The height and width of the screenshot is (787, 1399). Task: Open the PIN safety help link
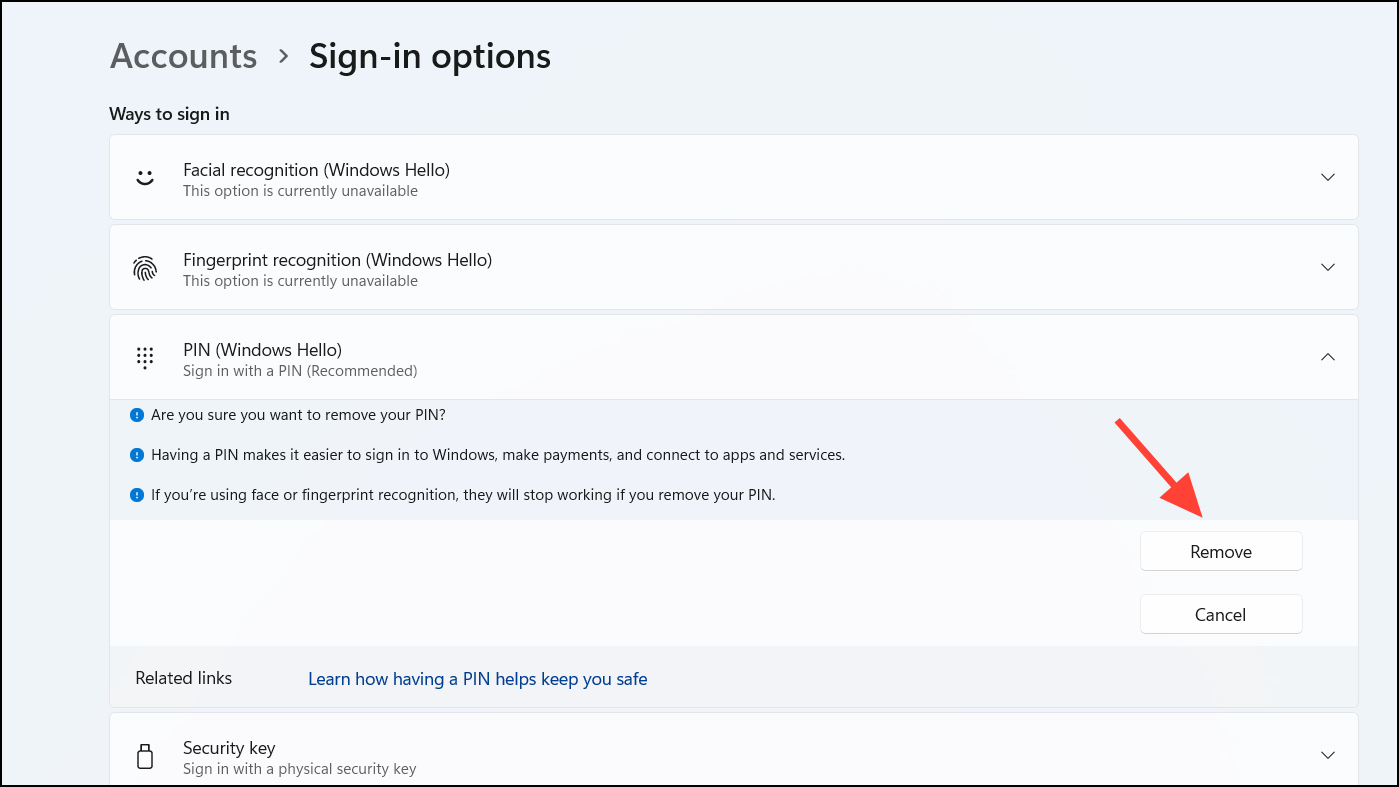tap(477, 678)
